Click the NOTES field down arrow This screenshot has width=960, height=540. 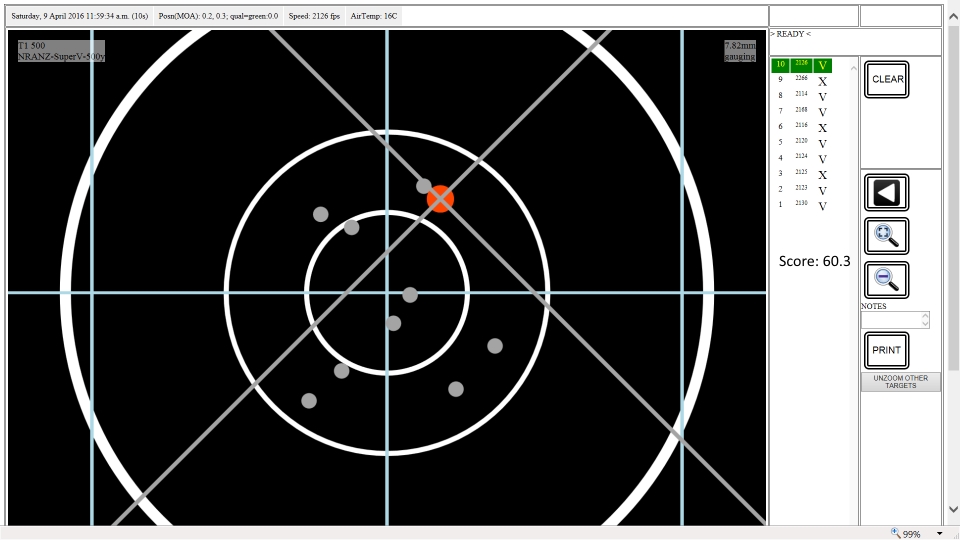pos(925,324)
